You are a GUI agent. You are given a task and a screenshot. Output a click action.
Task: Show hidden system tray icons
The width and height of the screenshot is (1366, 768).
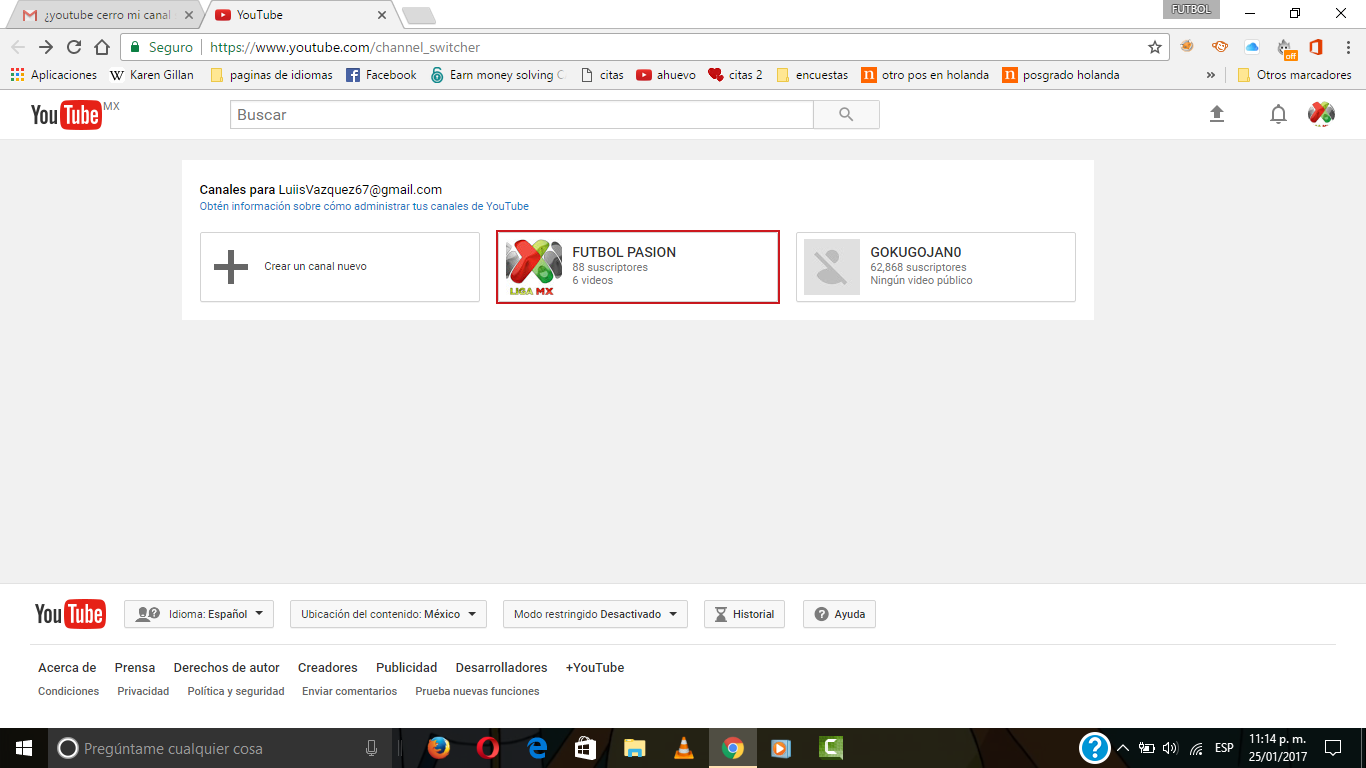tap(1123, 748)
